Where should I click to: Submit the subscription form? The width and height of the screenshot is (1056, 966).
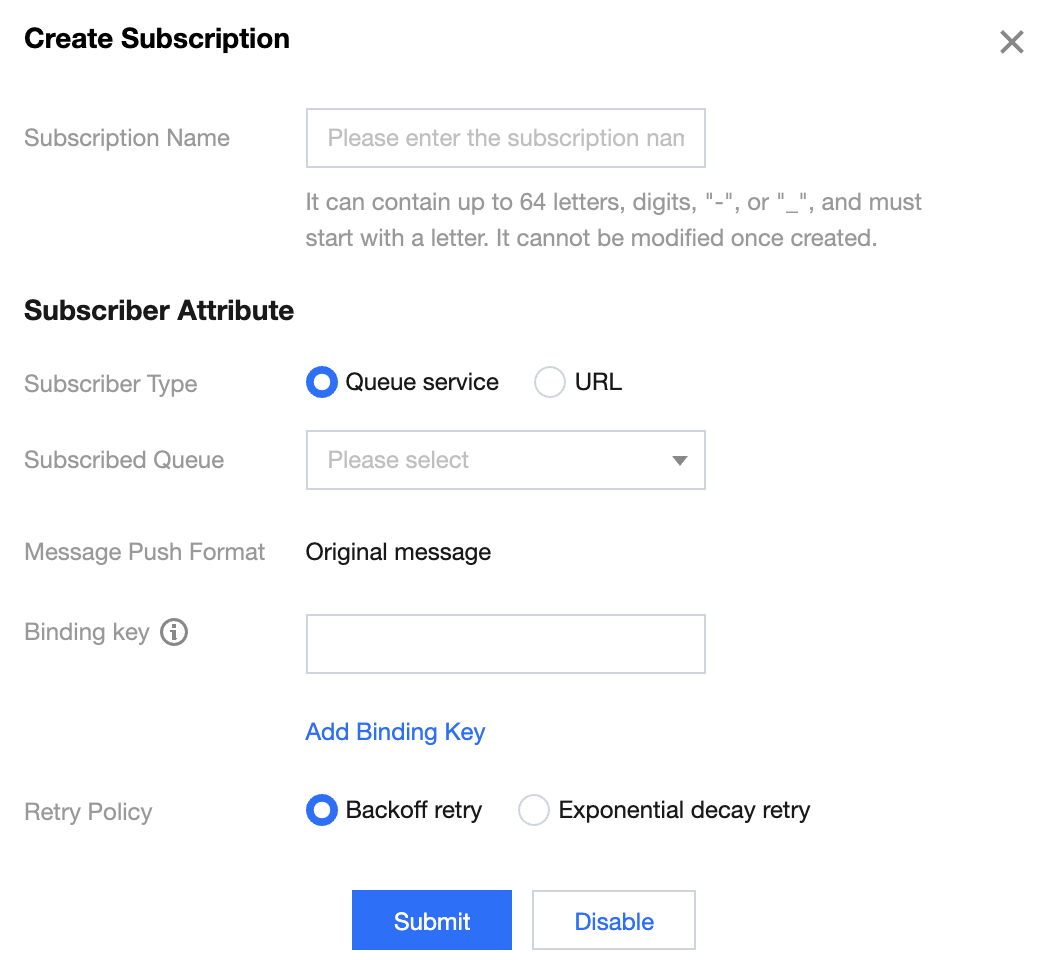point(431,921)
